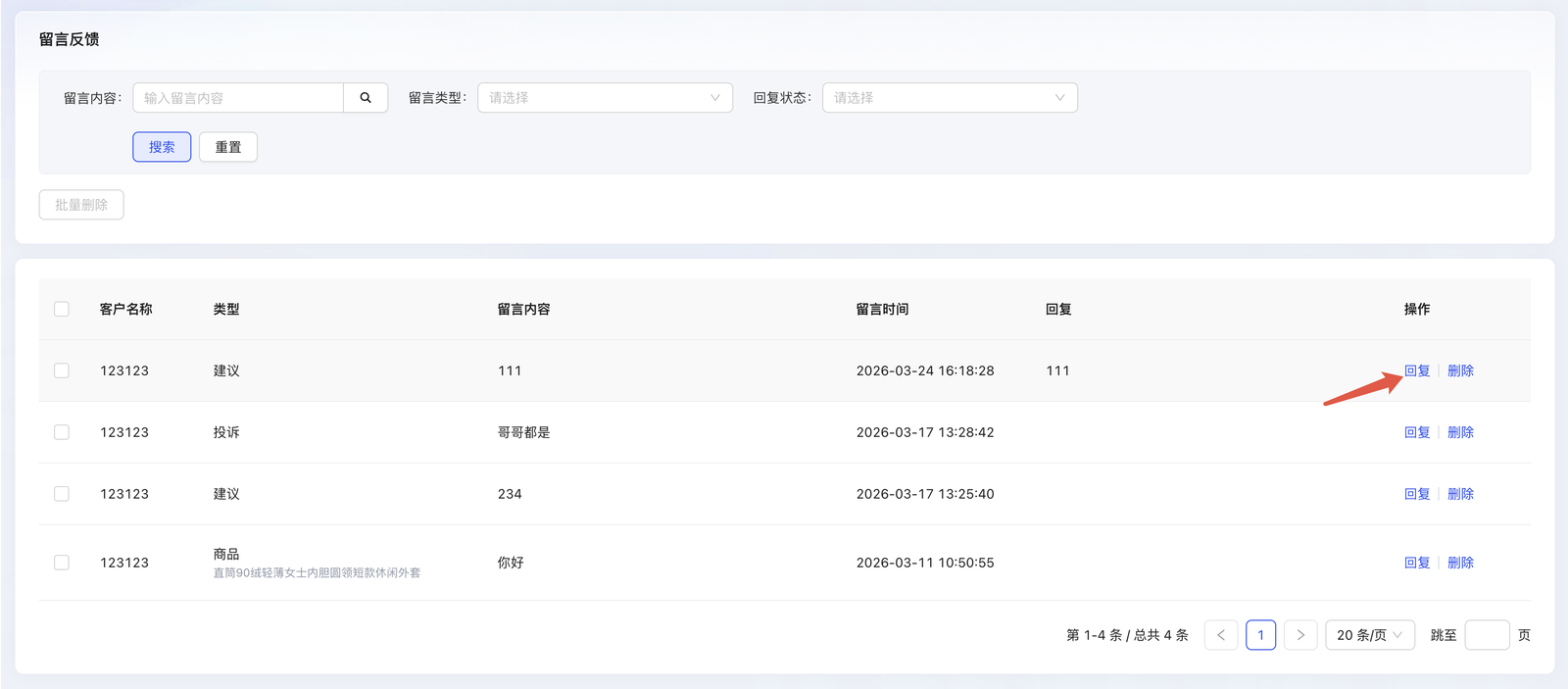
Task: Open the 留言类型 dropdown
Action: [605, 98]
